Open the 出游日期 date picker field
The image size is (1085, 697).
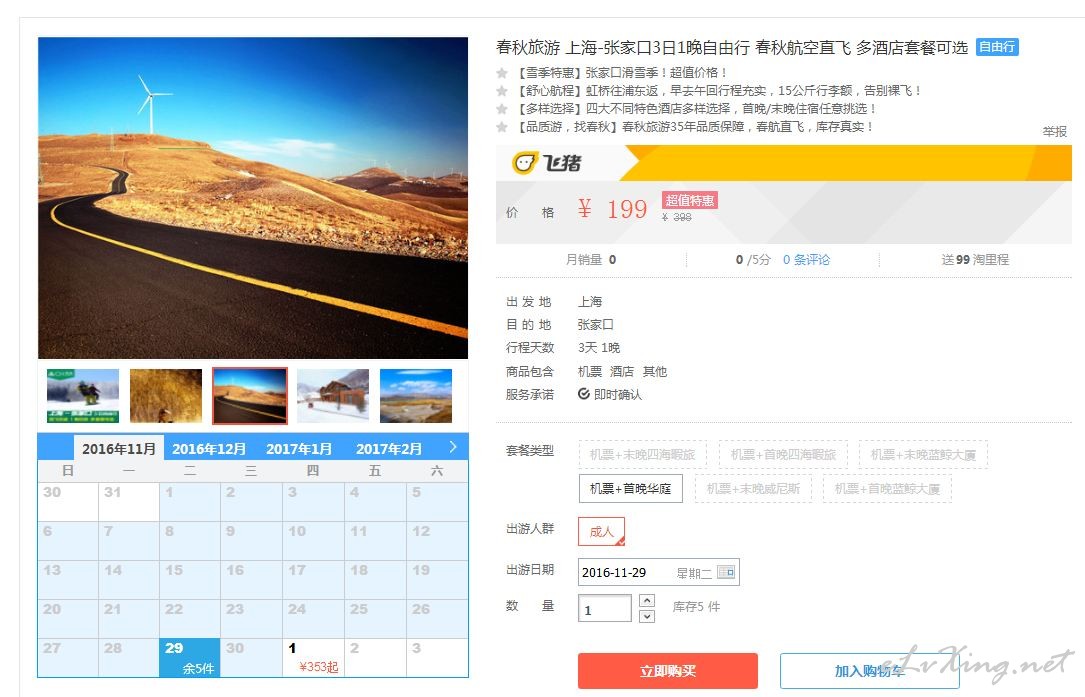pyautogui.click(x=659, y=572)
